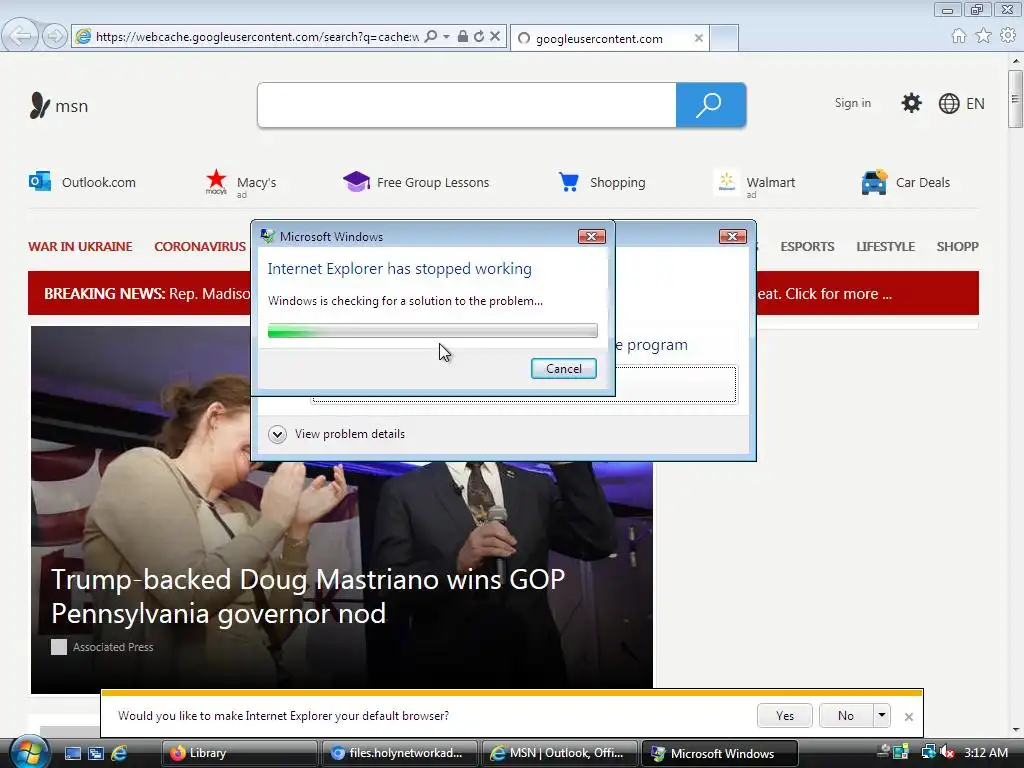Viewport: 1024px width, 768px height.
Task: Click the scrollbar down arrow
Action: (1016, 729)
